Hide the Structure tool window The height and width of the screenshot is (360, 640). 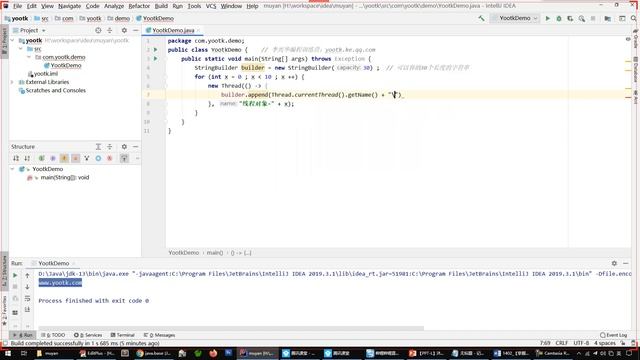[x=136, y=147]
